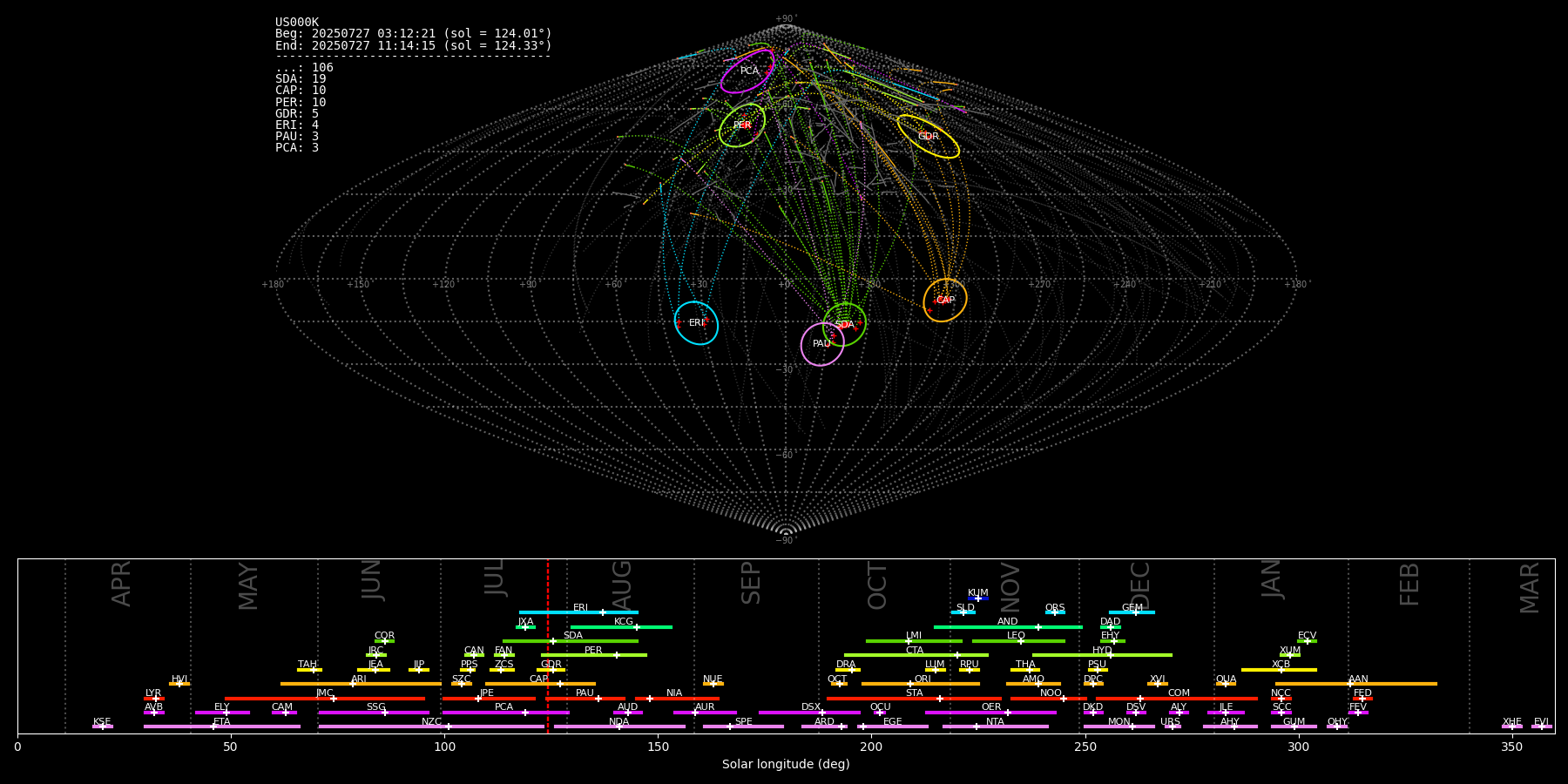Click the DSX shower bar in the timeline
The width and height of the screenshot is (1568, 784).
pyautogui.click(x=809, y=713)
